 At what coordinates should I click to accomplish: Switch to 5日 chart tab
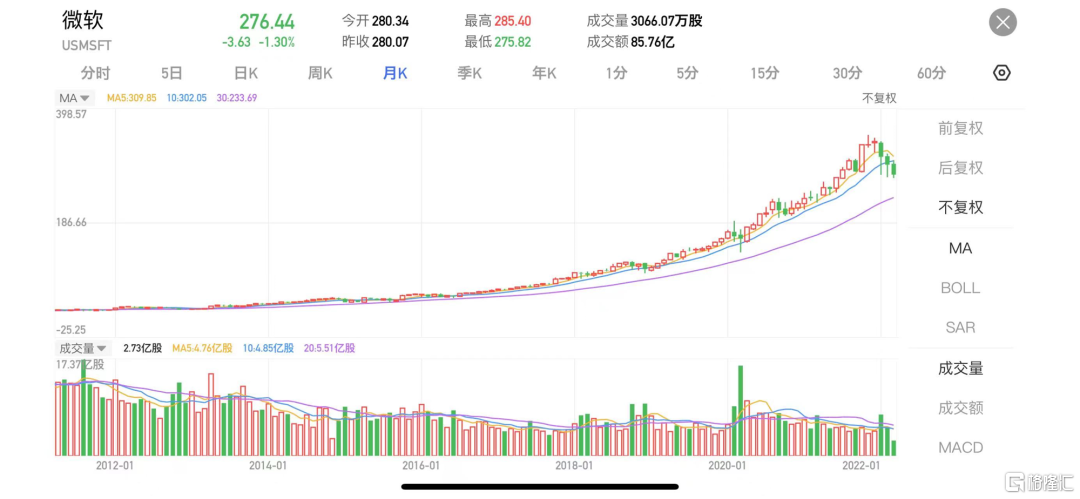(x=172, y=73)
